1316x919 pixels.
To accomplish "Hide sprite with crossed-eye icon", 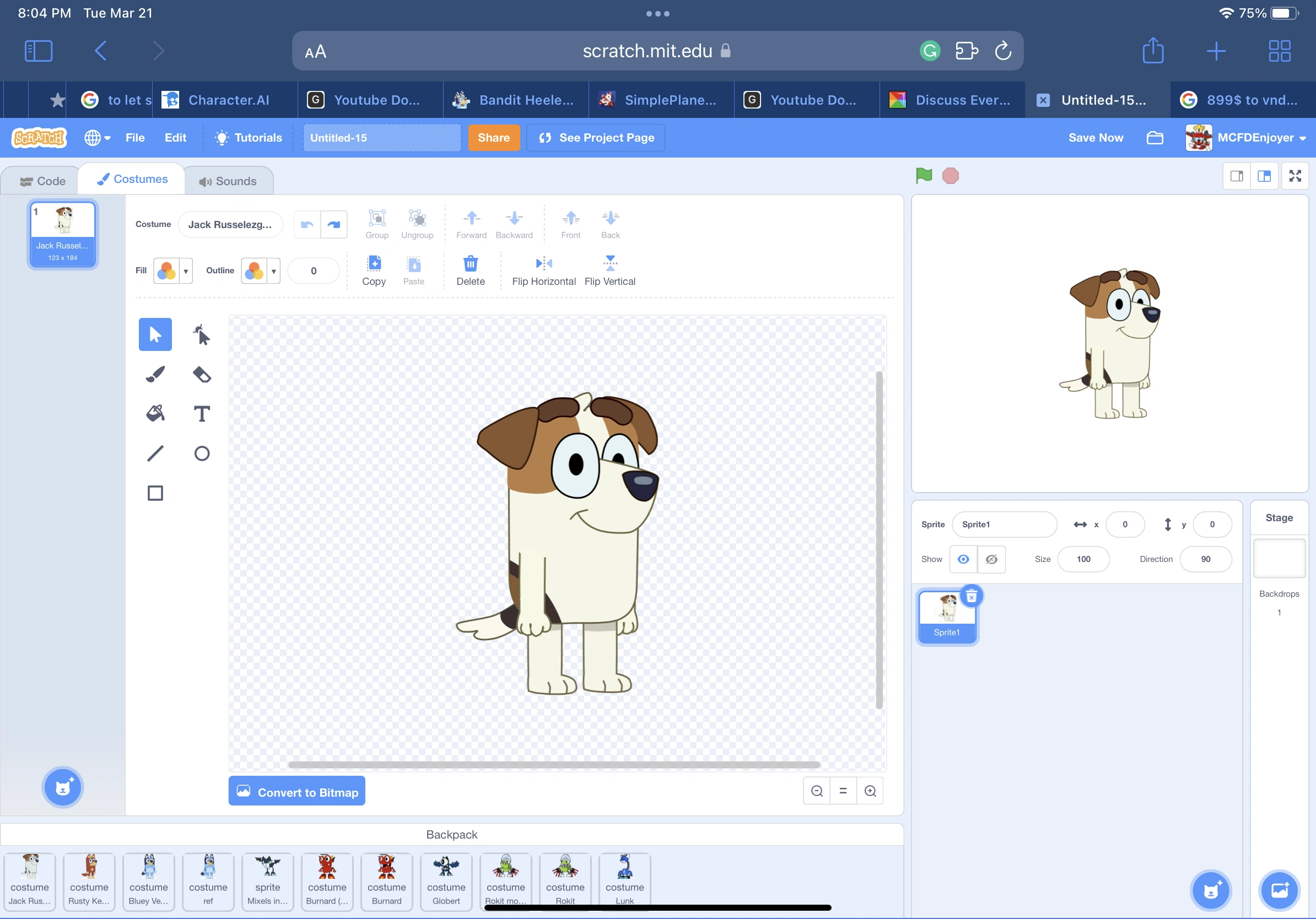I will tap(991, 559).
